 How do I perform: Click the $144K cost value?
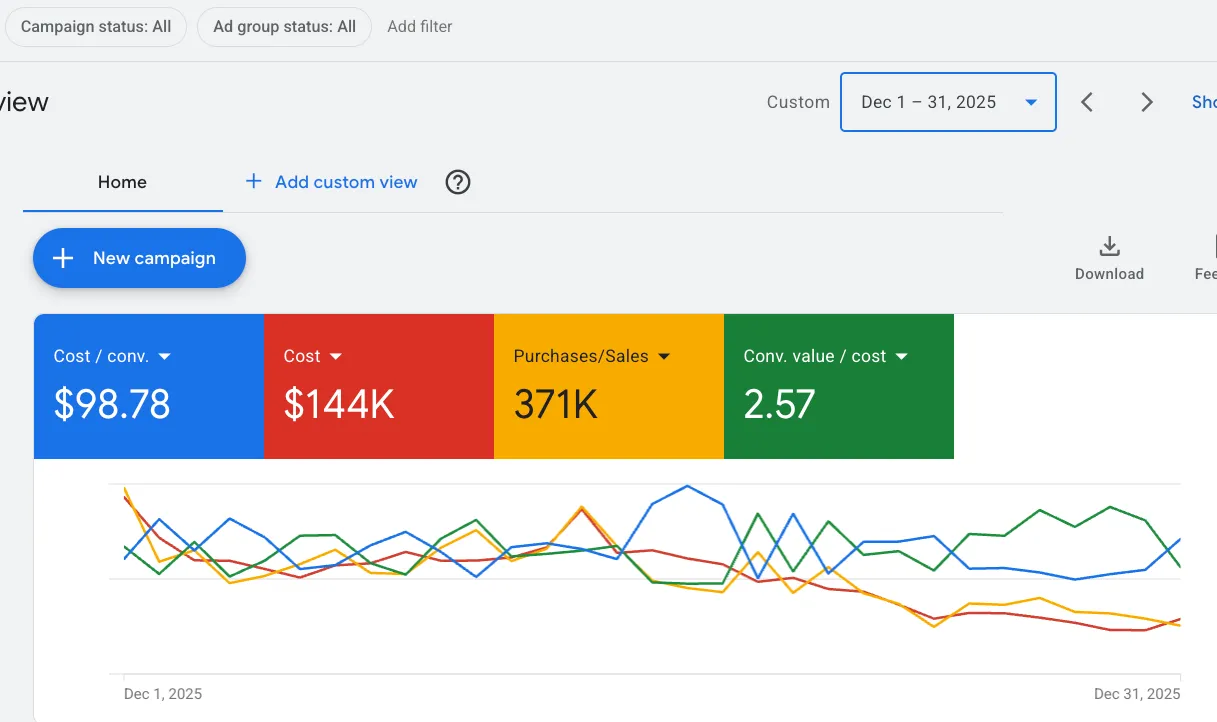coord(339,404)
